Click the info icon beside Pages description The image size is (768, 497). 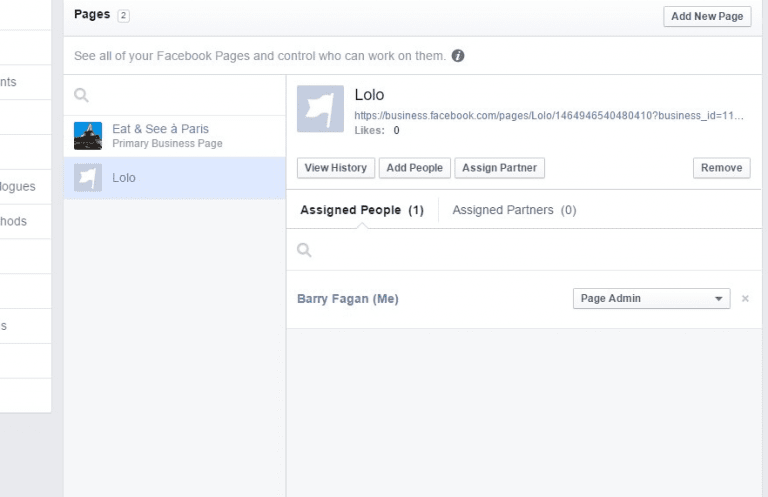[457, 56]
